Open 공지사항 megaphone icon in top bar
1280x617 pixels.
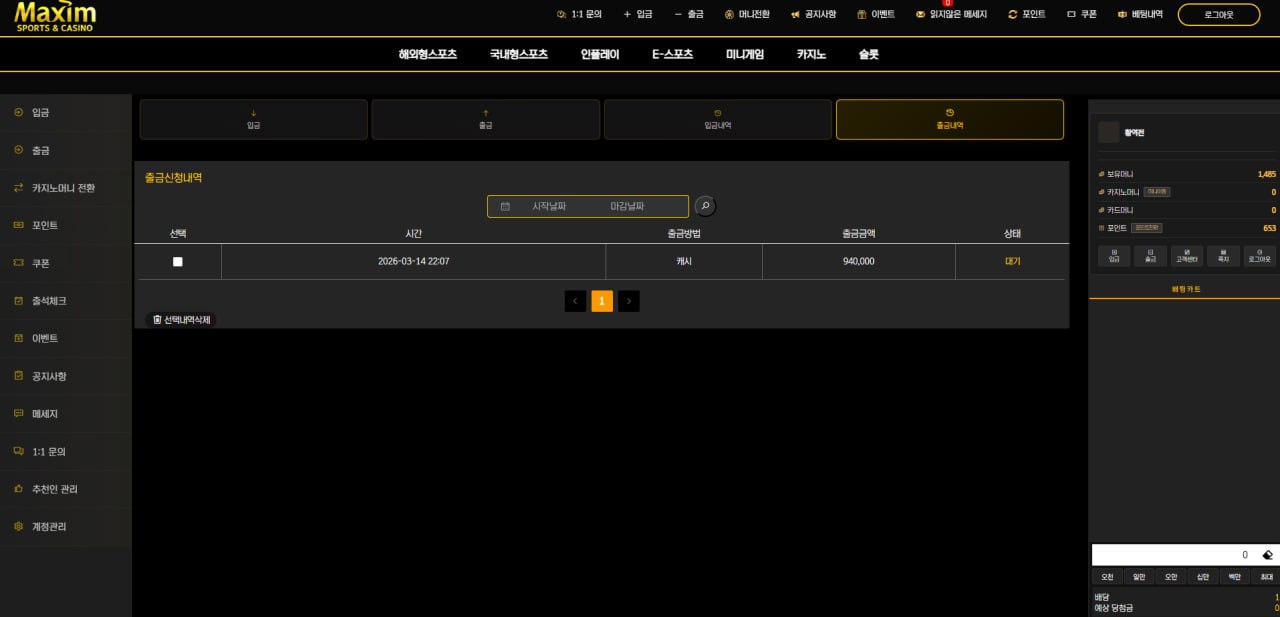(x=795, y=15)
